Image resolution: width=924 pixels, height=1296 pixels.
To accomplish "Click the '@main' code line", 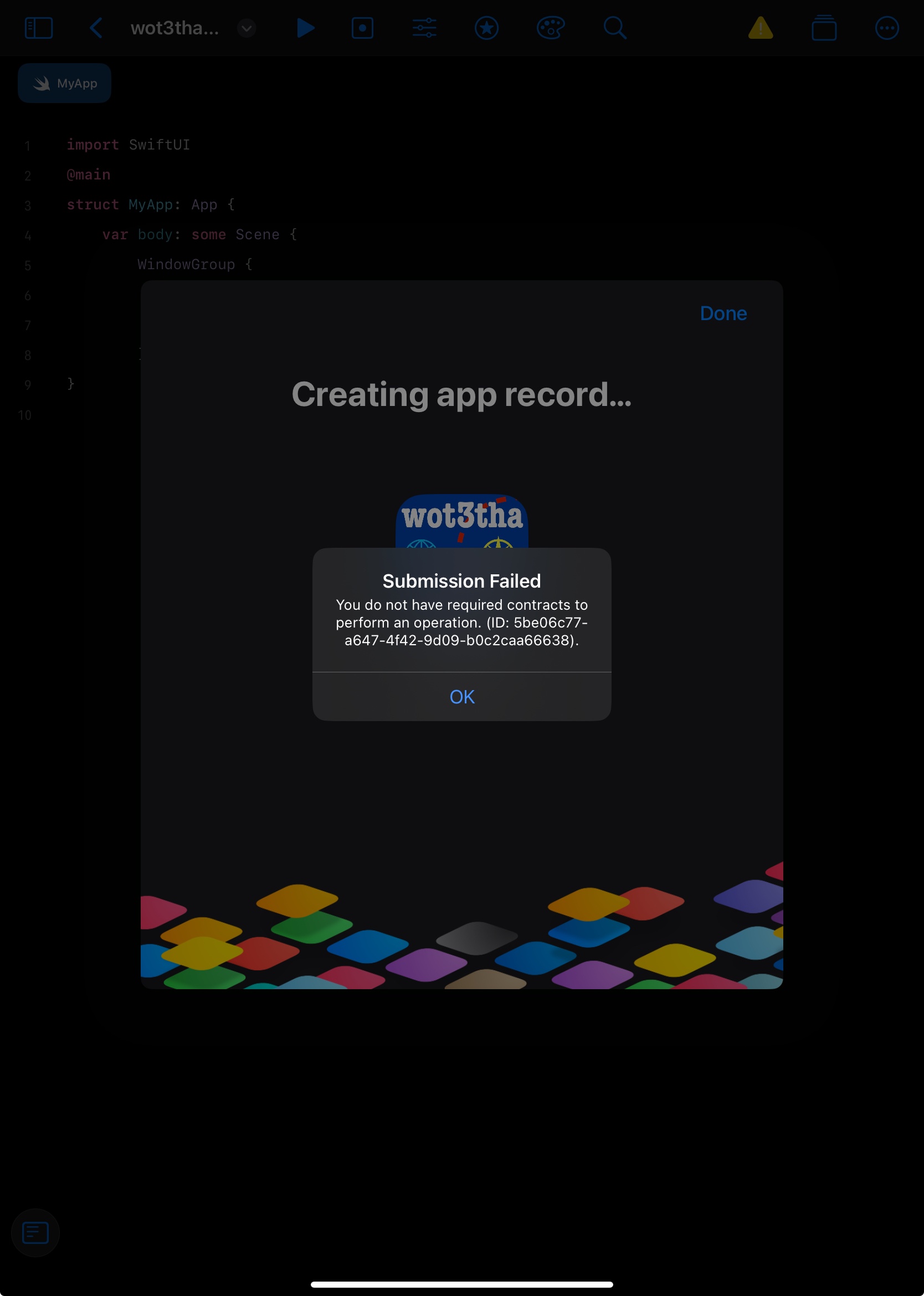I will [88, 174].
